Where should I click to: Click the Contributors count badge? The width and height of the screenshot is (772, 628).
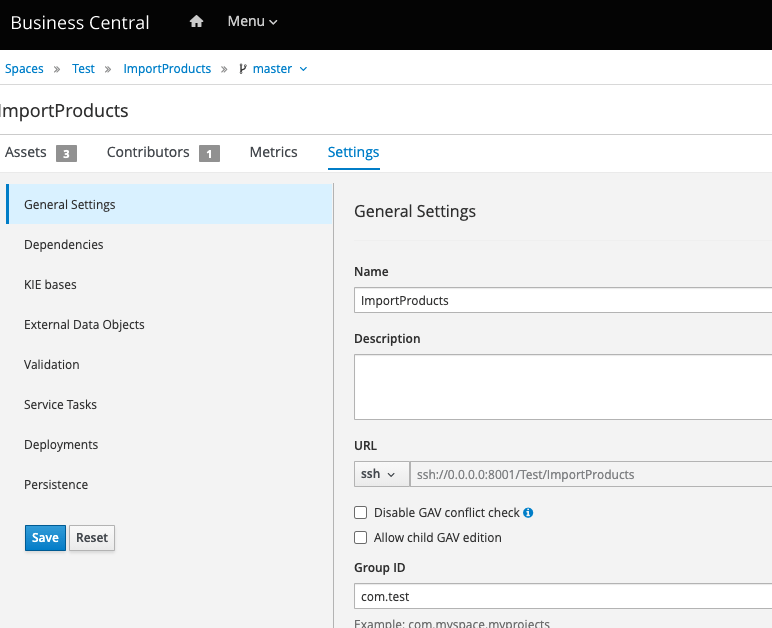click(208, 153)
